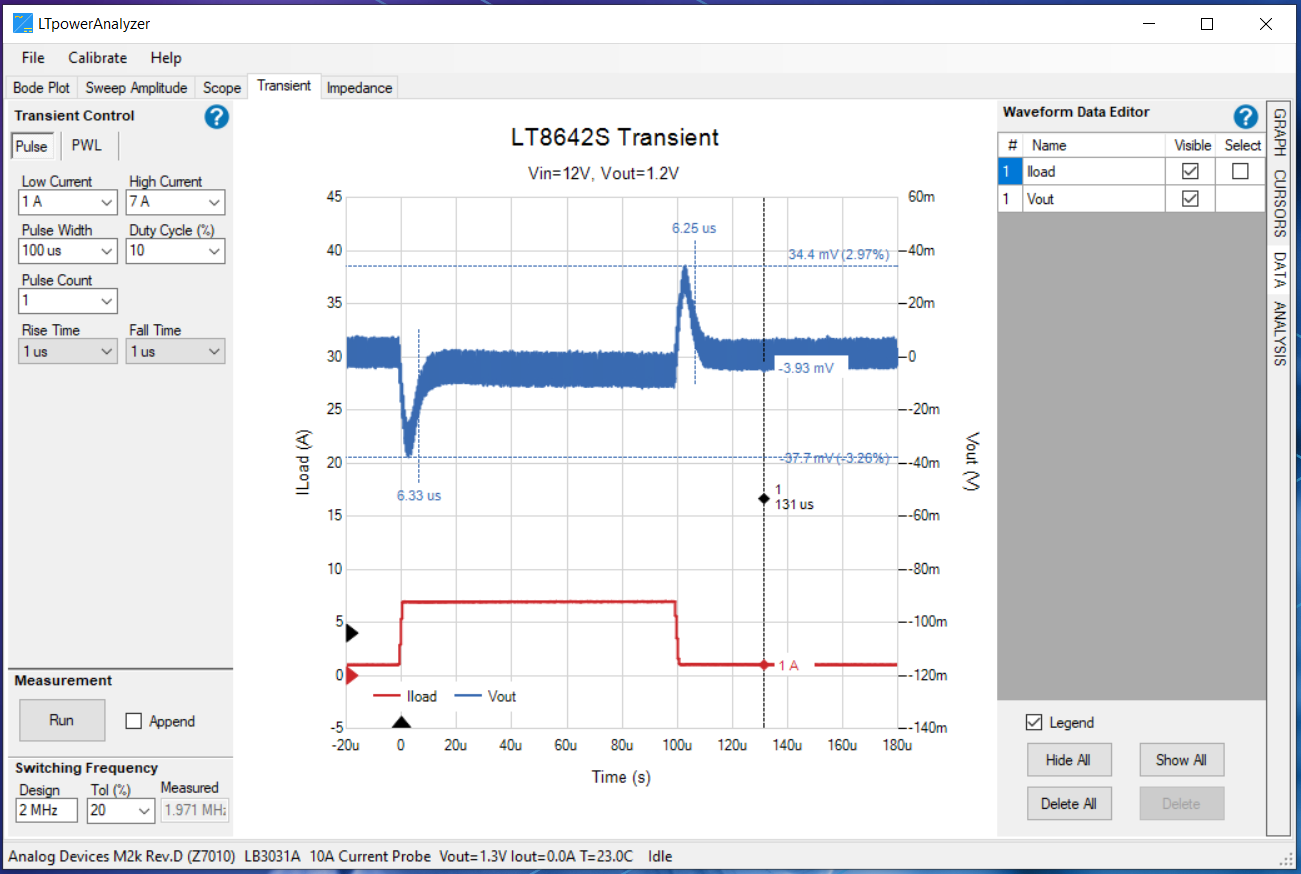Switch to the Bode Plot tab
The image size is (1301, 874).
[41, 87]
